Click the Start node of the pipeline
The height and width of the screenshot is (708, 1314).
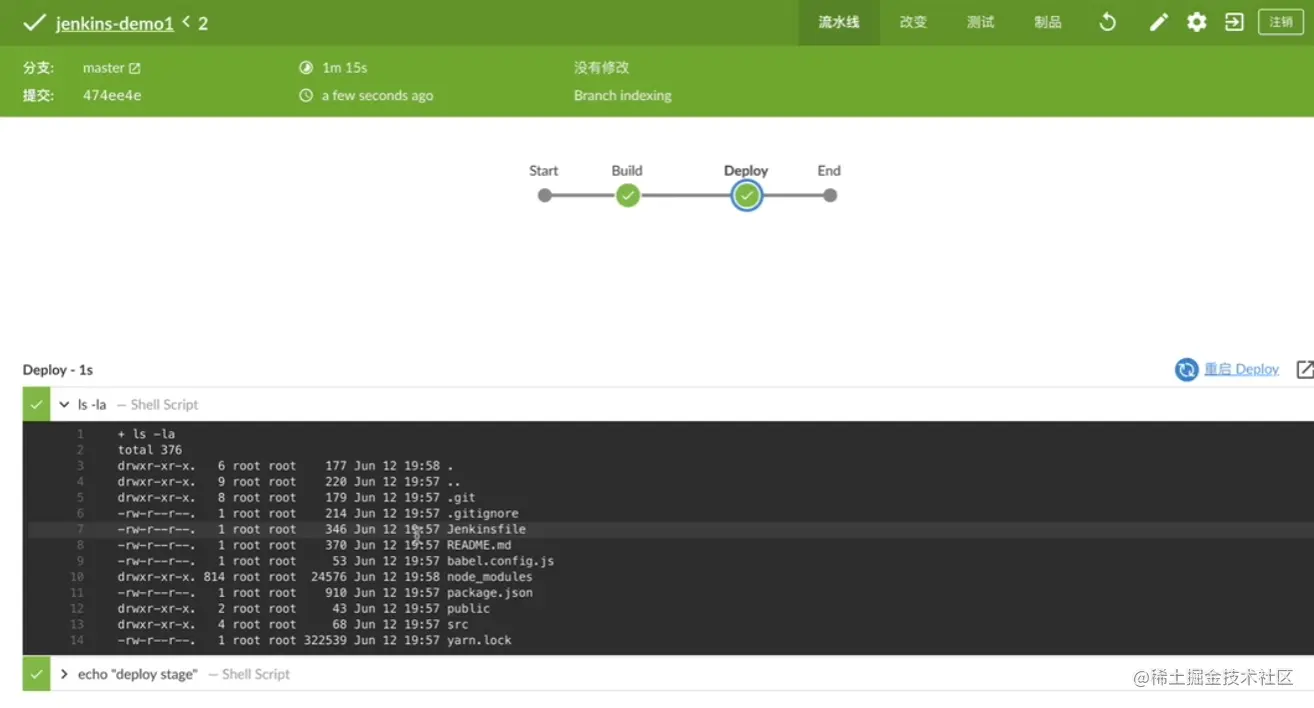tap(544, 195)
